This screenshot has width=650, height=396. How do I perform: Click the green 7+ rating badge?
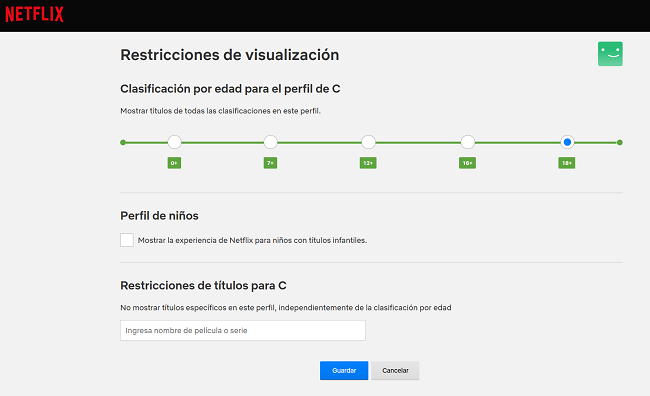pos(270,163)
